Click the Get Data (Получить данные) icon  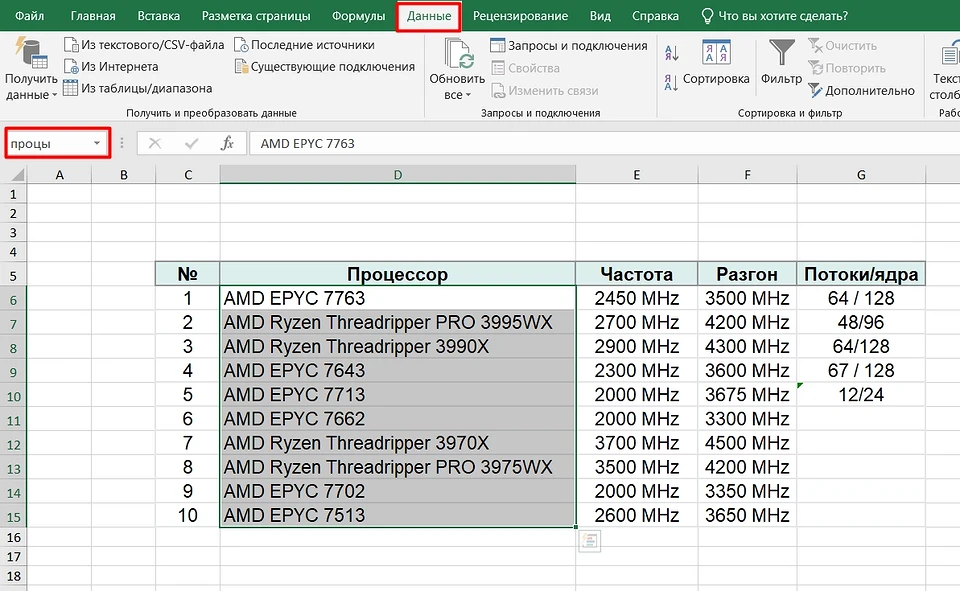click(30, 53)
